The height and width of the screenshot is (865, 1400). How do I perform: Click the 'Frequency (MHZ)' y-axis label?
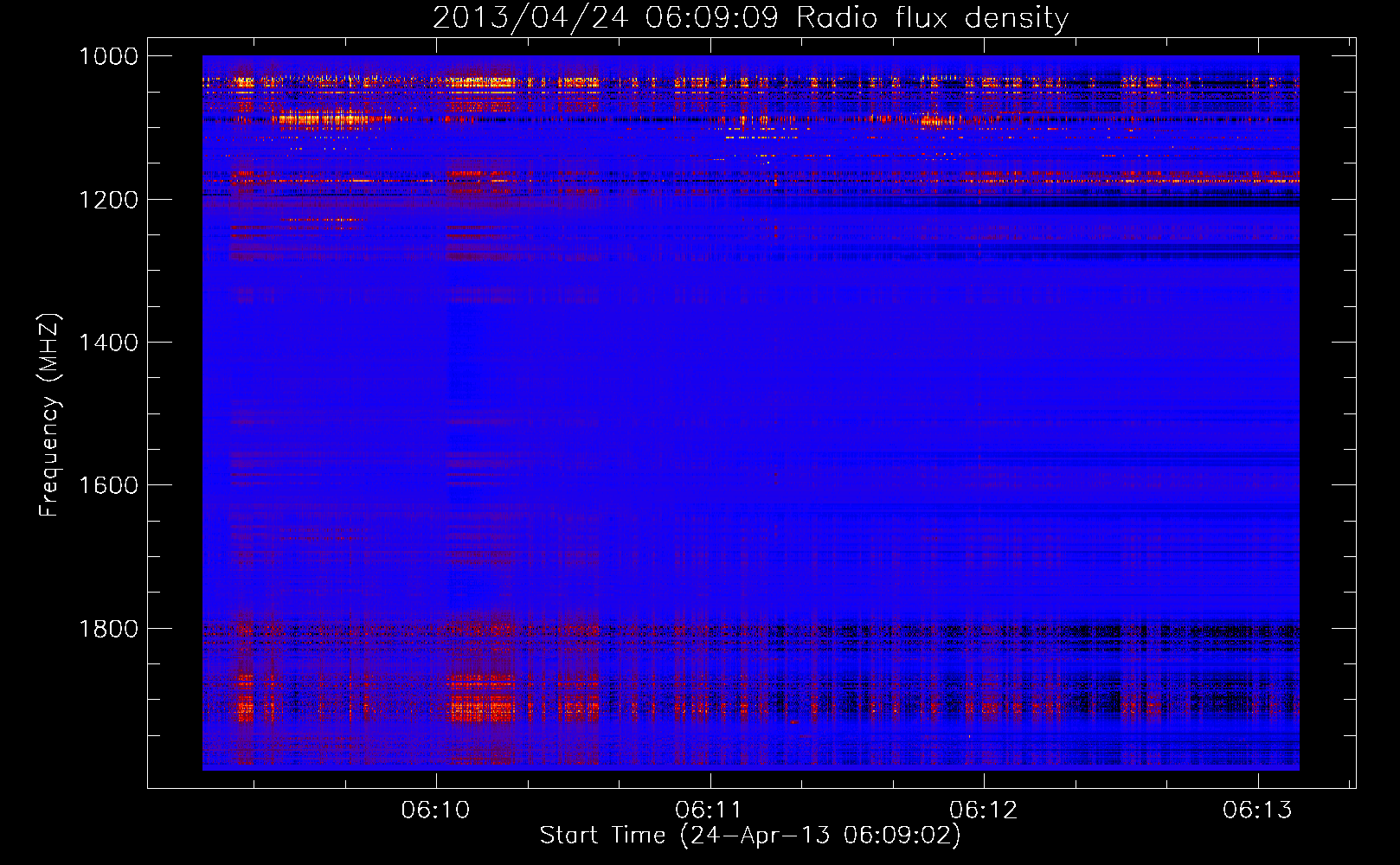tap(49, 415)
